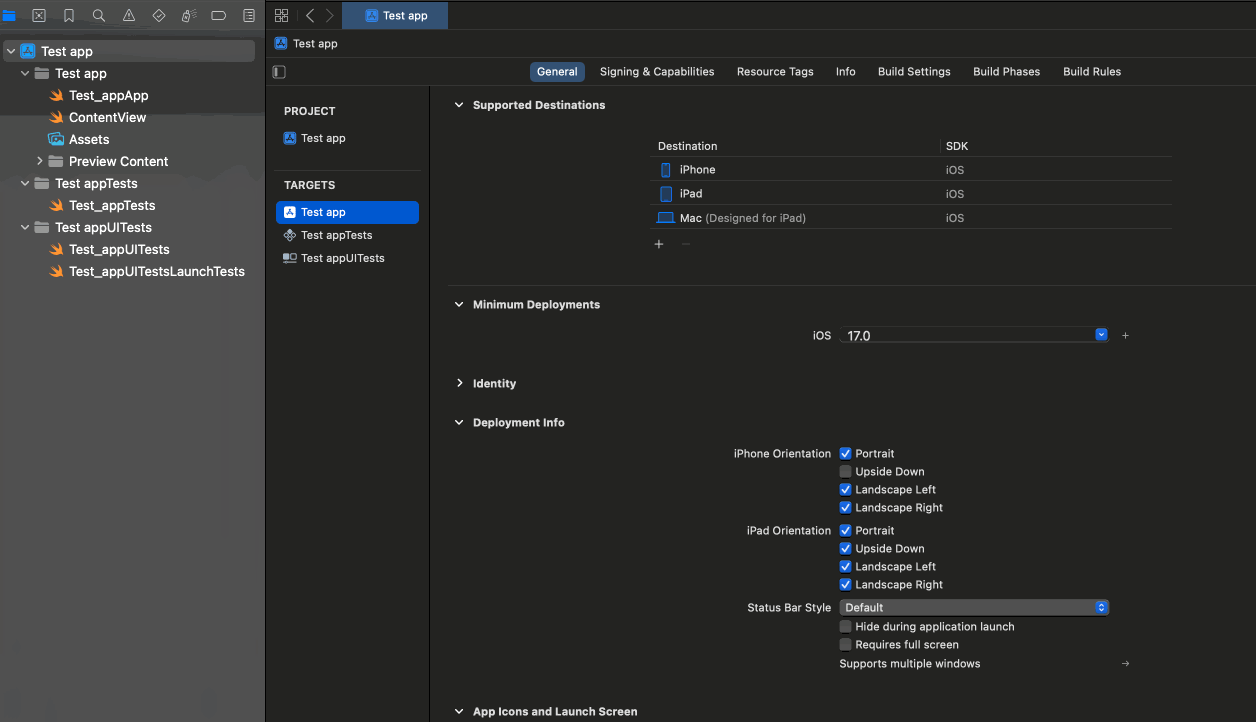1256x722 pixels.
Task: Select ContentView file in navigator
Action: click(107, 118)
